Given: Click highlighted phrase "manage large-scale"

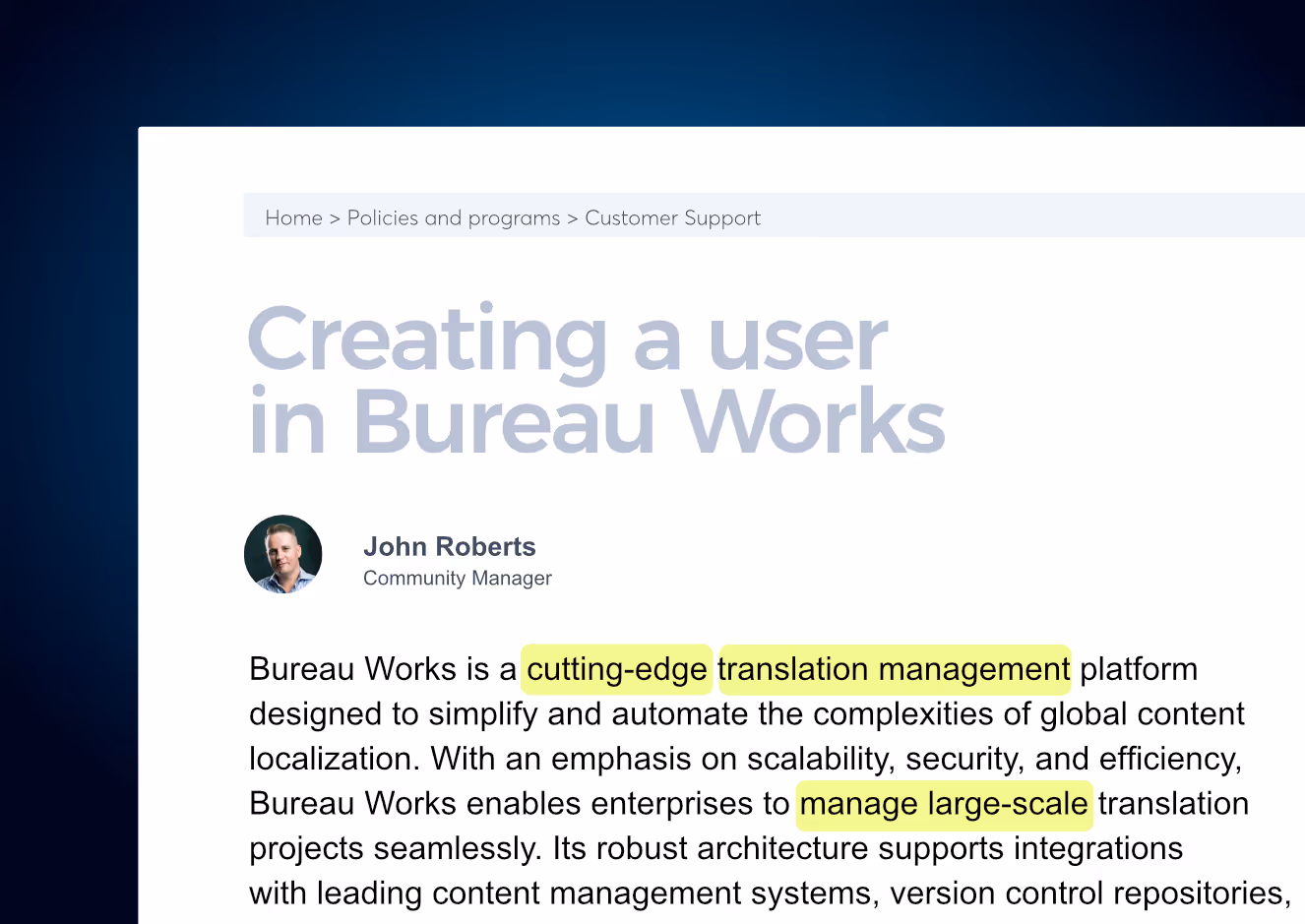Looking at the screenshot, I should pyautogui.click(x=944, y=805).
